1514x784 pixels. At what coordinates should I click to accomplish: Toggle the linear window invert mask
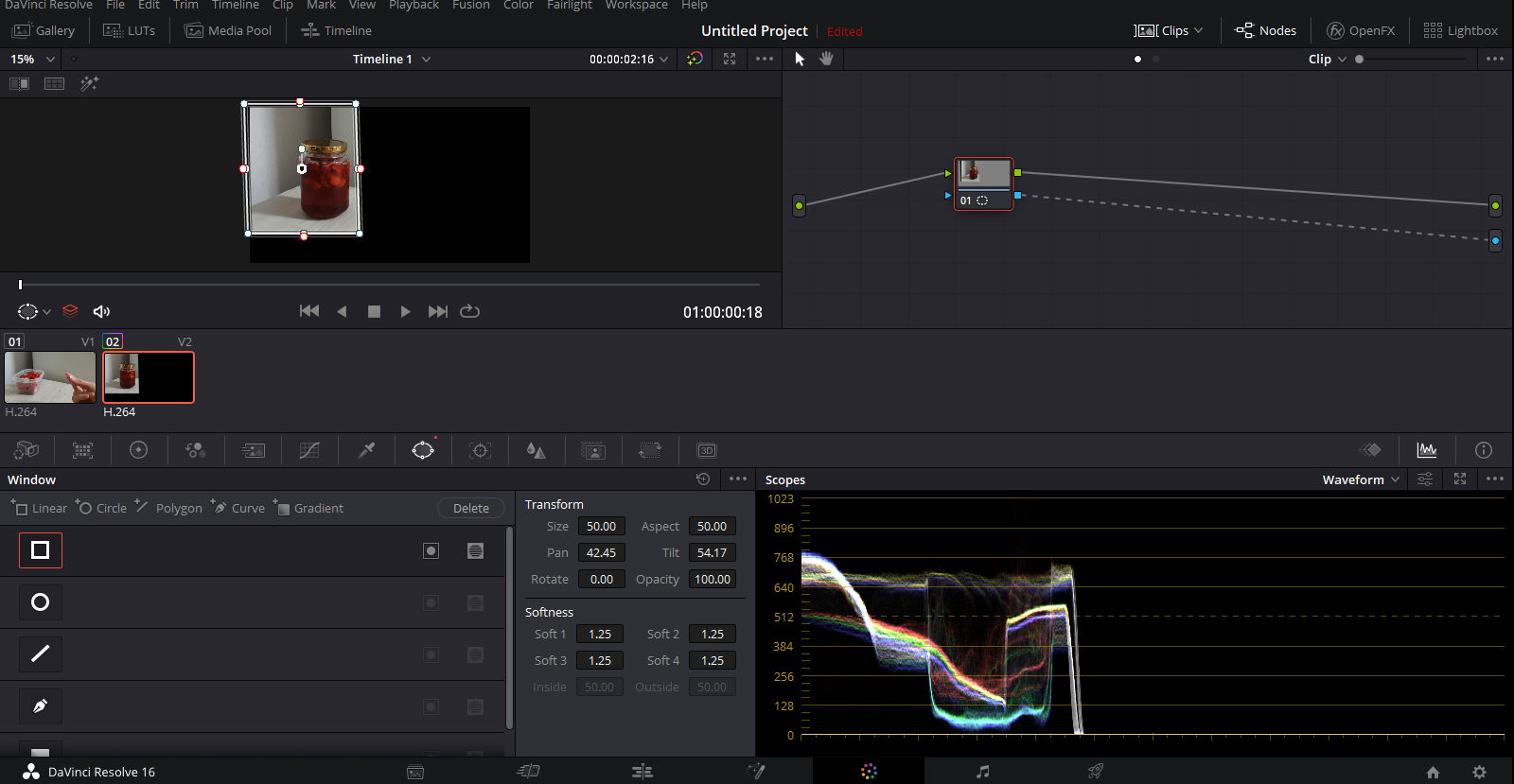pos(431,550)
